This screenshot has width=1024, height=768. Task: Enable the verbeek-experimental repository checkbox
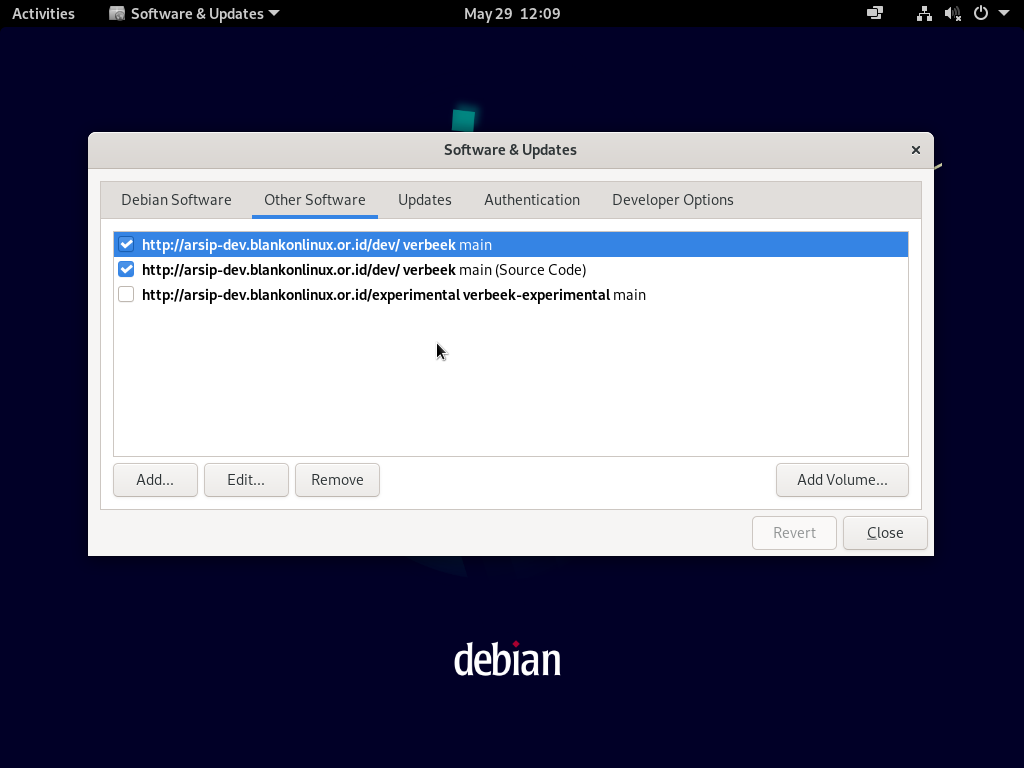click(x=126, y=295)
